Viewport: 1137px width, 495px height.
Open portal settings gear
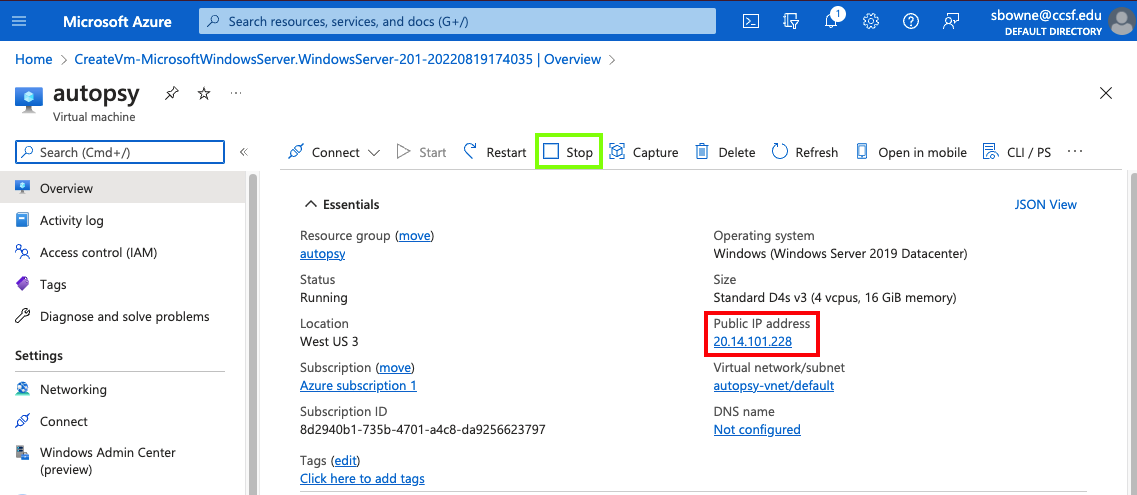[x=871, y=21]
